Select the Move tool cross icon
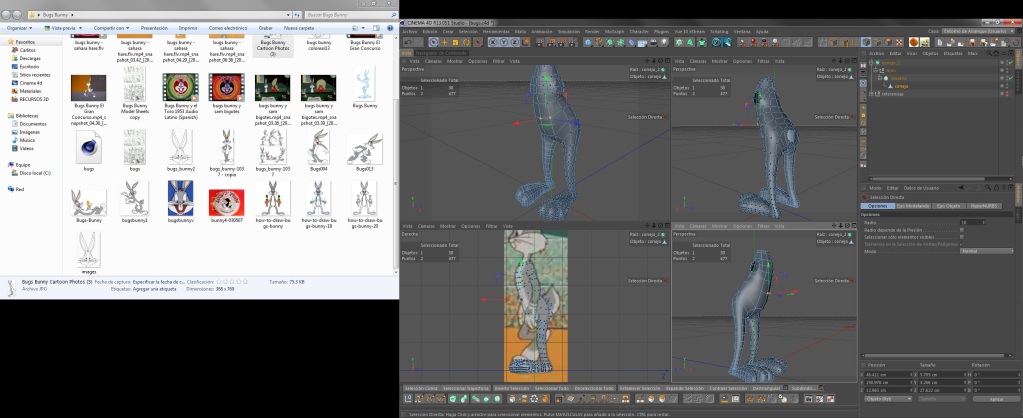The width and height of the screenshot is (1023, 418). 445,42
